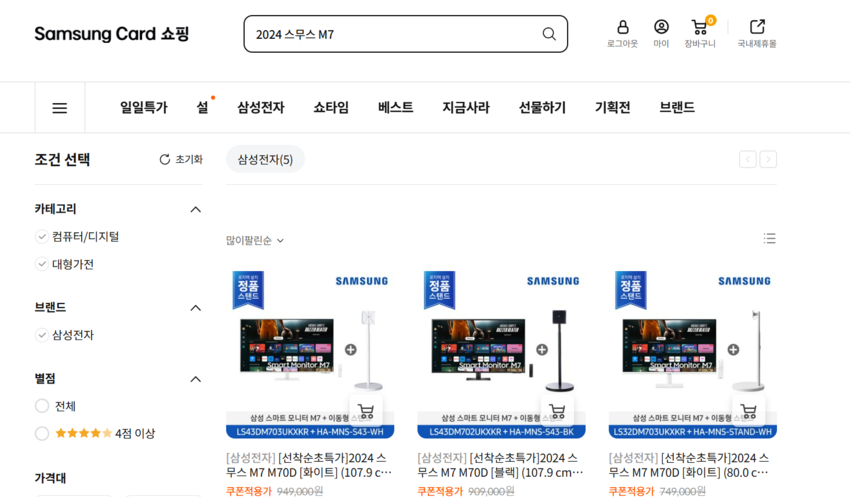This screenshot has height=497, width=850.
Task: Open the 국내제휴몰 external link icon
Action: pos(757,27)
